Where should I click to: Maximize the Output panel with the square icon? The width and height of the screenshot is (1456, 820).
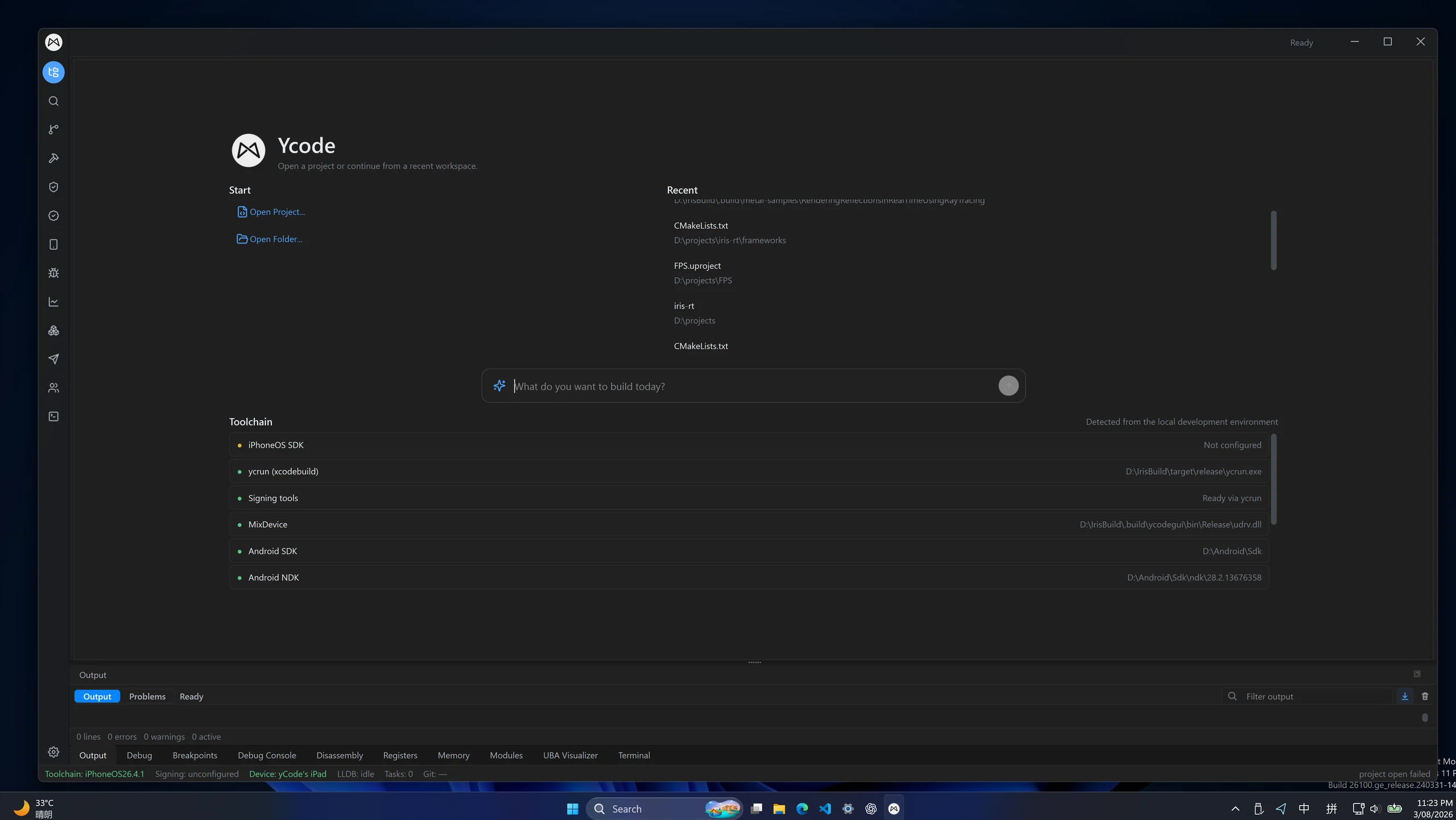1417,674
